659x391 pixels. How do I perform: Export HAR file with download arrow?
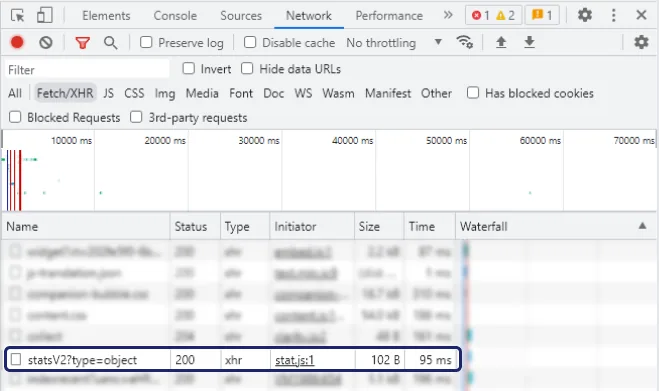tap(530, 42)
